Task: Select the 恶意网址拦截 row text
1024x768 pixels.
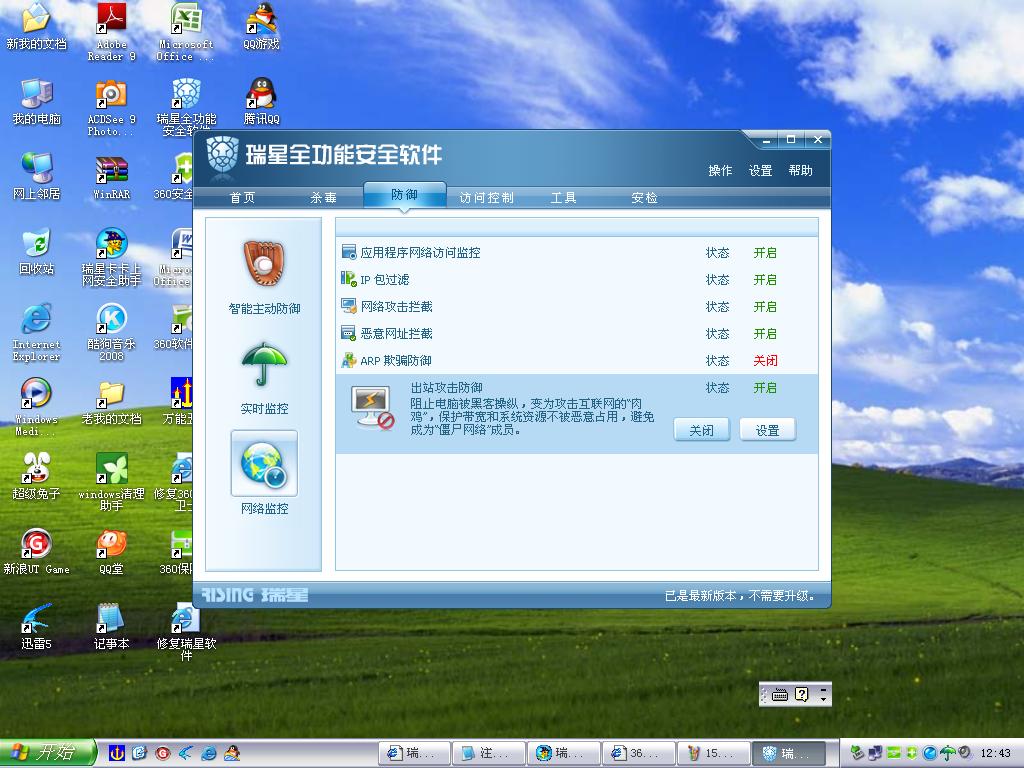Action: pyautogui.click(x=396, y=334)
